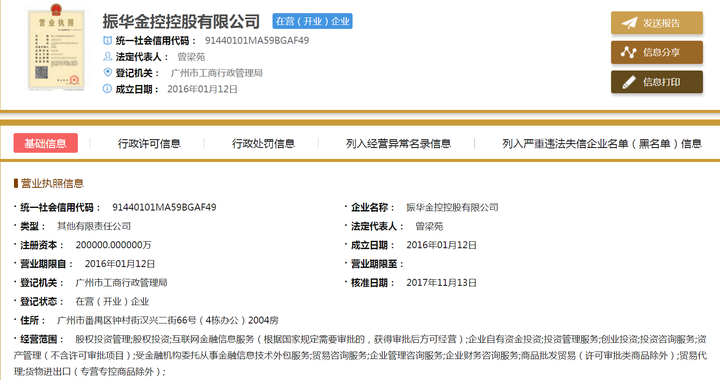Click registered capital value 200000.000000万
This screenshot has height=380, width=720.
point(113,245)
